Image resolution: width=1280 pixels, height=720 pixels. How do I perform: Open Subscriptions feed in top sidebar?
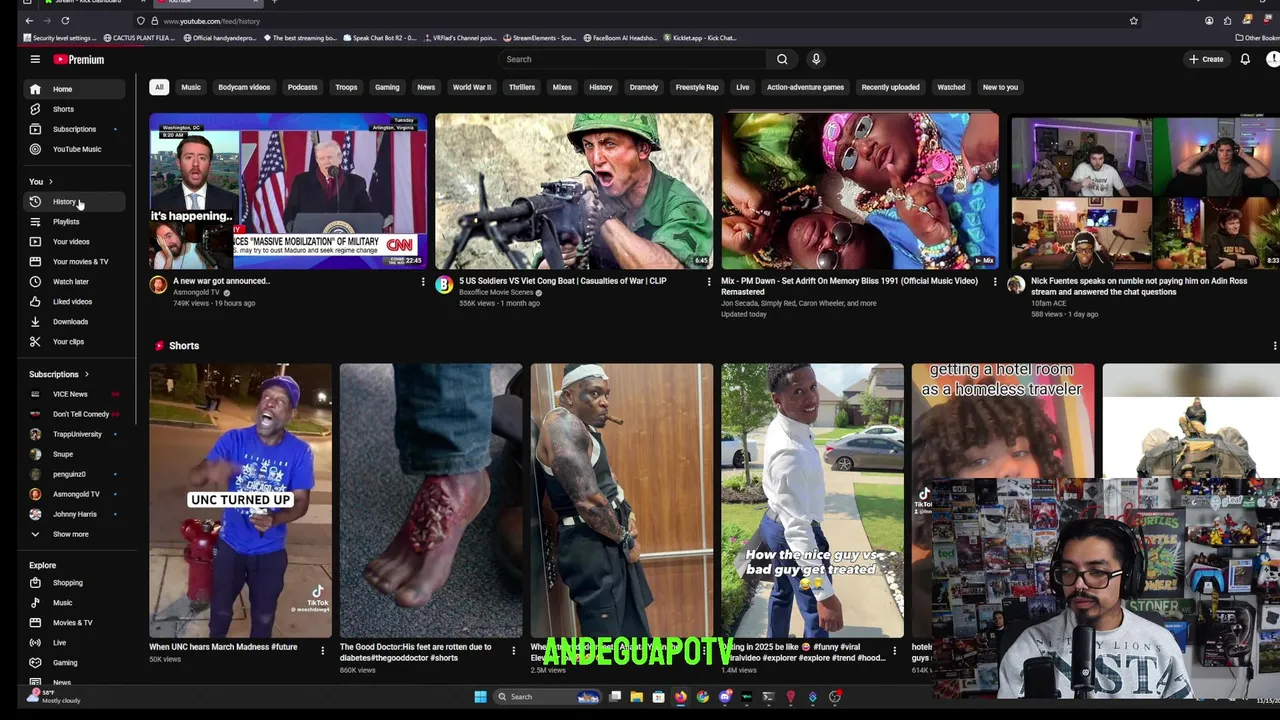[76, 129]
